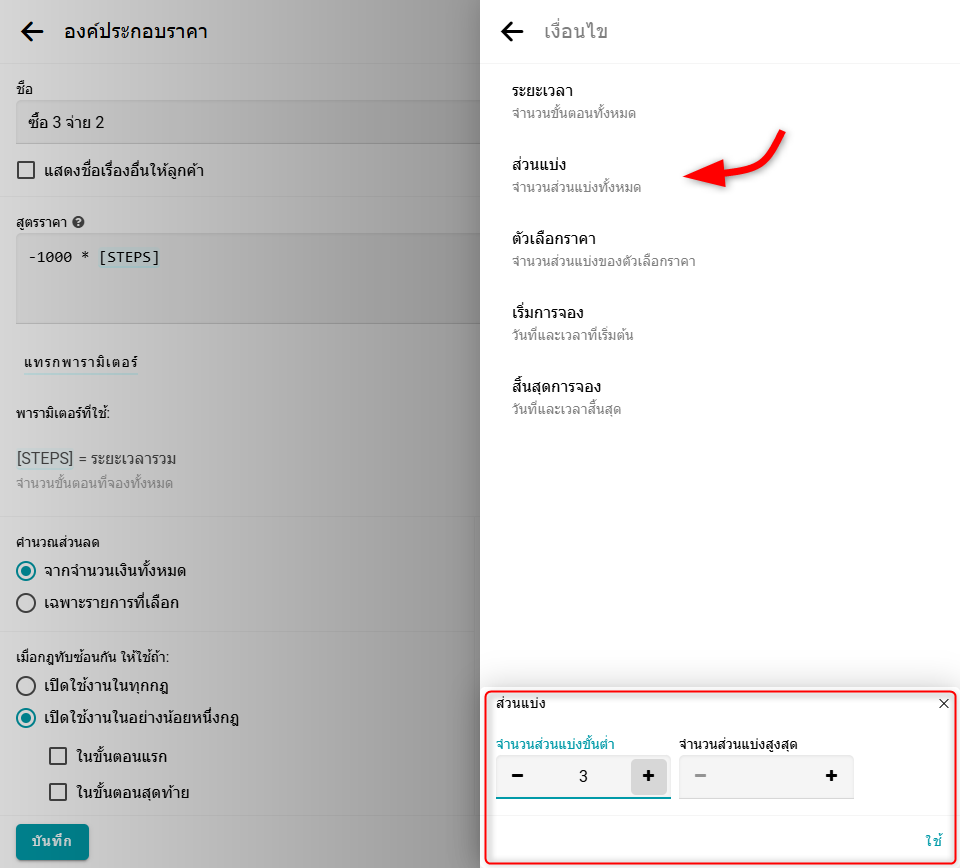The width and height of the screenshot is (960, 868).
Task: Click the บันทึก save button
Action: [52, 841]
